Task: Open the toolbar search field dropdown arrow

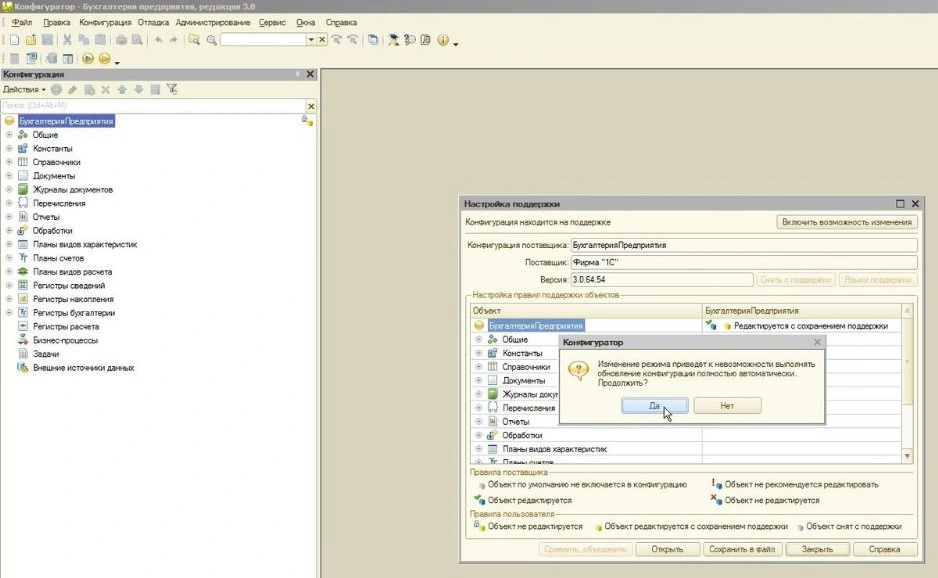Action: point(310,40)
